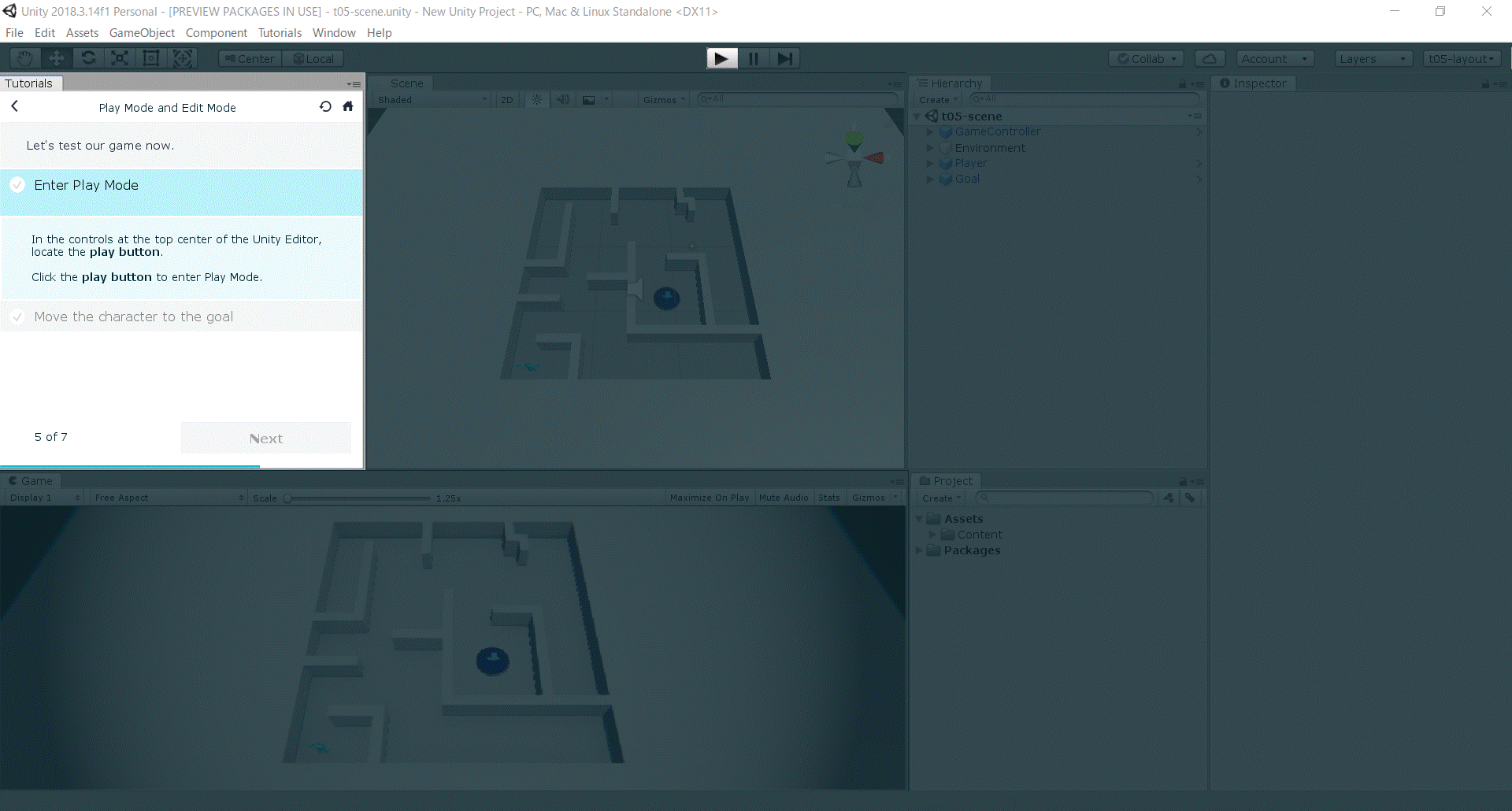
Task: Select the Environment object in Hierarchy
Action: [990, 147]
